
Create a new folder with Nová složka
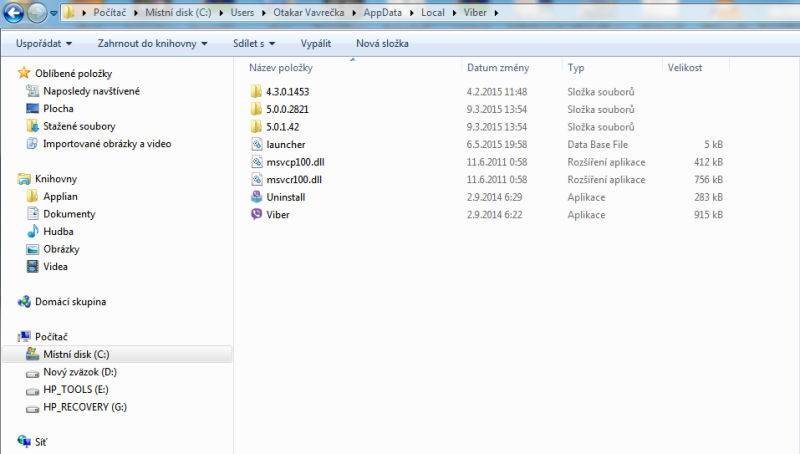tap(382, 44)
